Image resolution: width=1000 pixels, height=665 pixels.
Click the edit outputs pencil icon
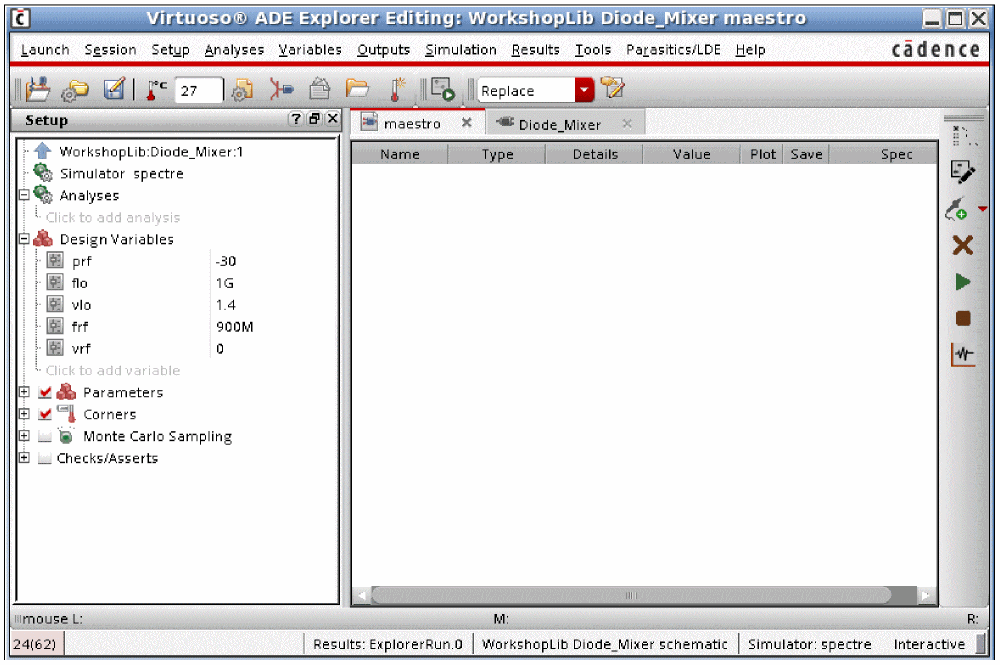(x=963, y=174)
